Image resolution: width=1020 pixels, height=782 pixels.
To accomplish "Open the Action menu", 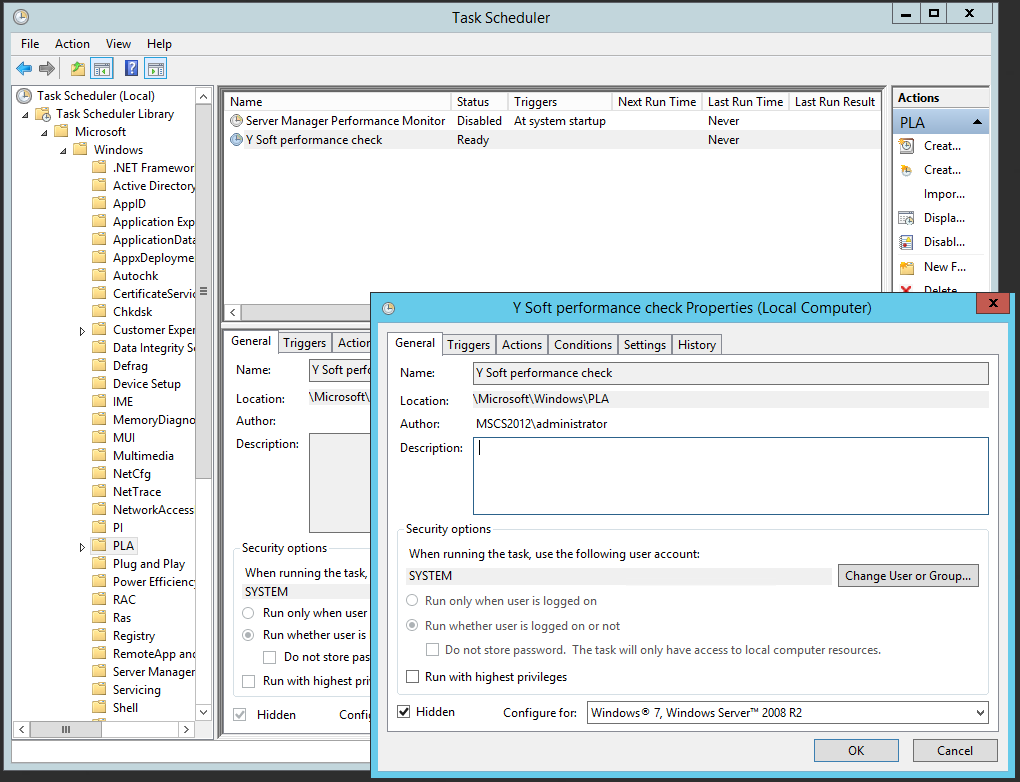I will click(x=72, y=44).
